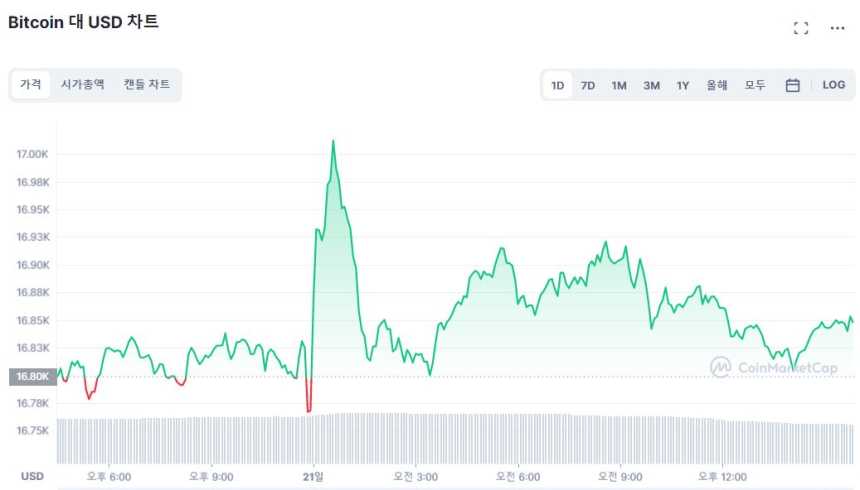Select the 1D time range
This screenshot has height=490, width=860.
(558, 86)
